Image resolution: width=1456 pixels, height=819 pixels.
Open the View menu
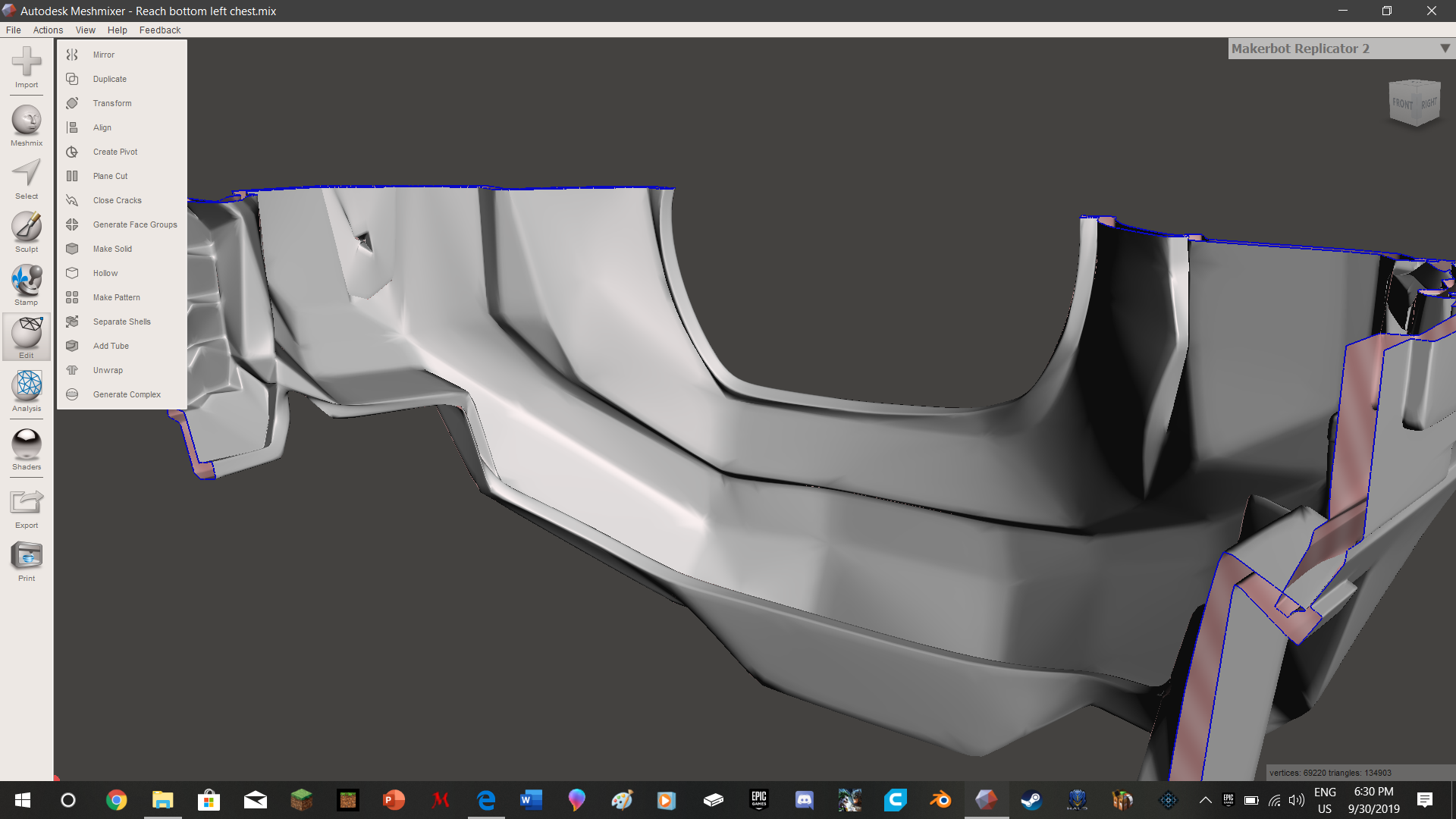click(x=85, y=30)
